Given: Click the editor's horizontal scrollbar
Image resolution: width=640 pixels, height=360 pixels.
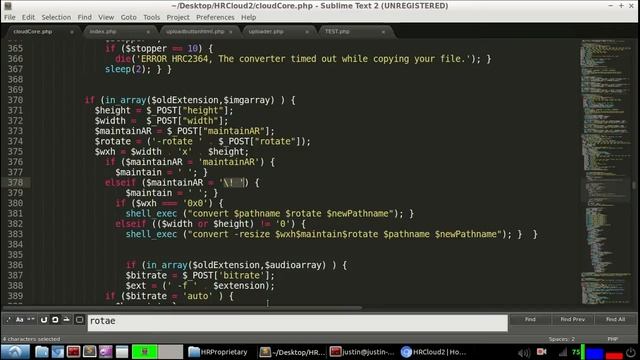Looking at the screenshot, I should [x=182, y=308].
